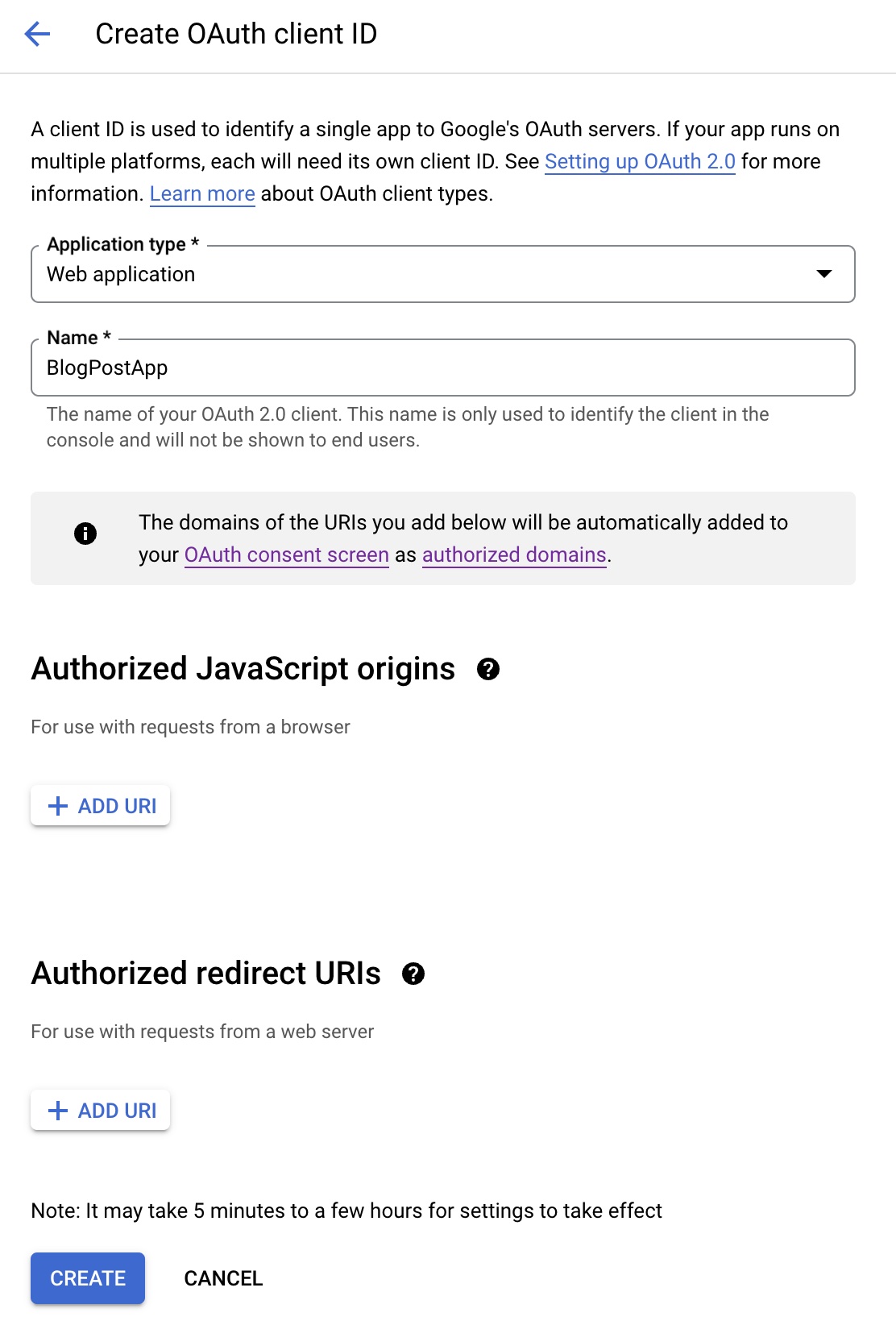Click the blue CREATE button
896x1325 pixels.
[88, 1278]
